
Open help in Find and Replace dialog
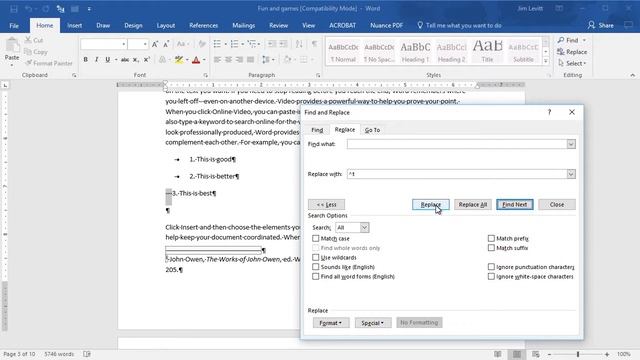(x=549, y=112)
